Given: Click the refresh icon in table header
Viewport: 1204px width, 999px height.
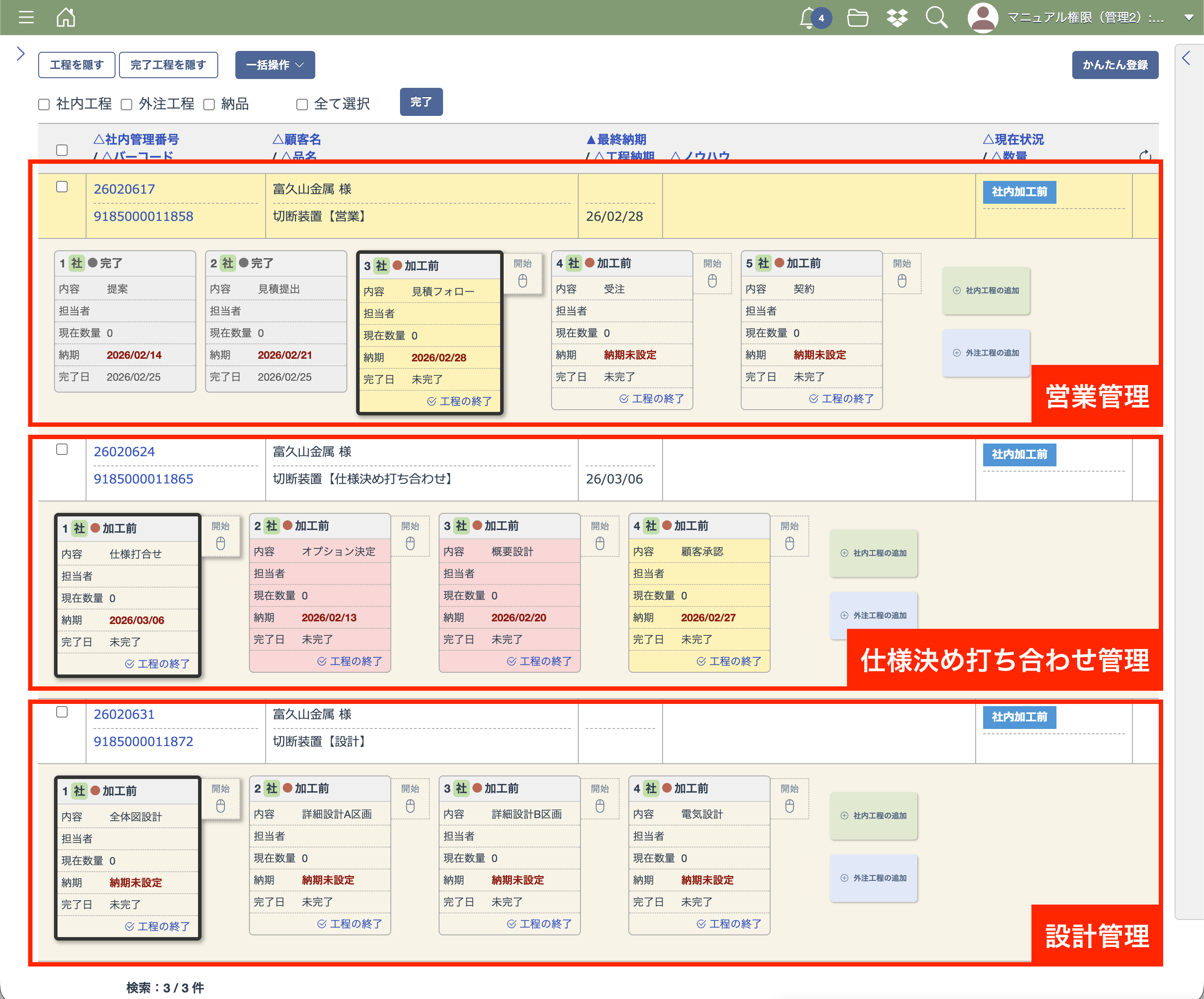Looking at the screenshot, I should coord(1144,155).
